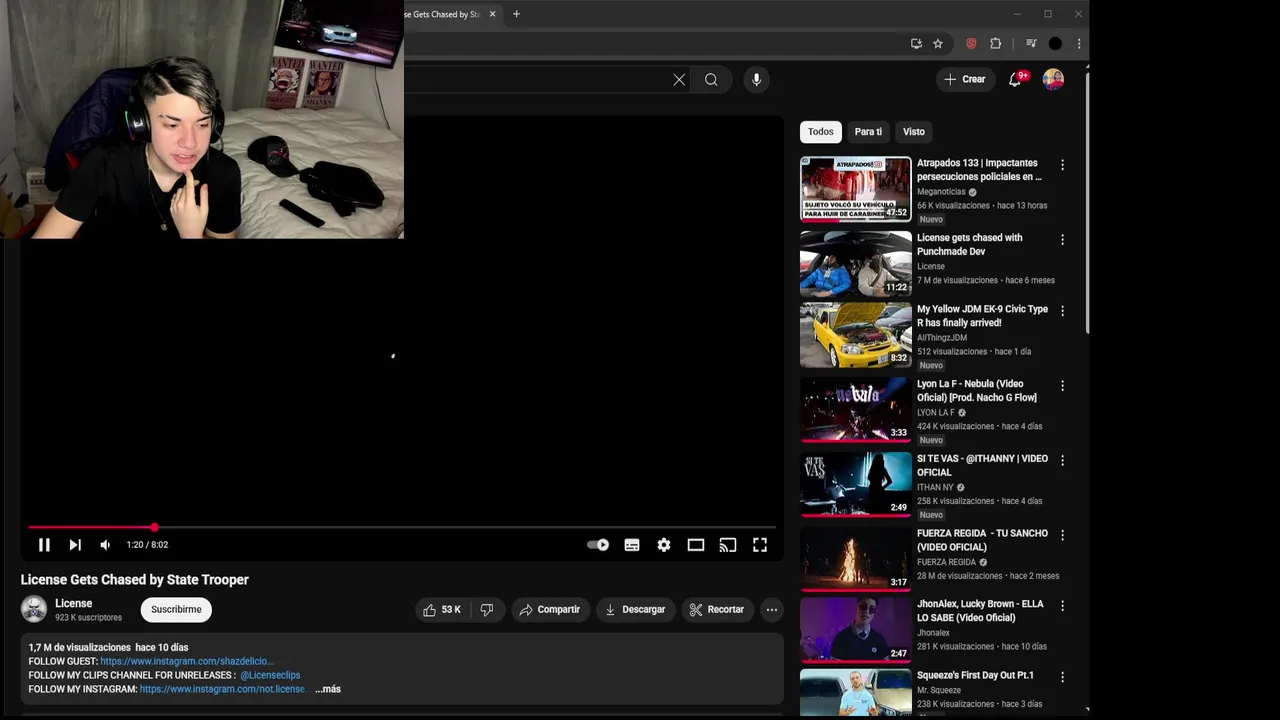Open the Atrapados 133 video thumbnail

click(x=856, y=189)
